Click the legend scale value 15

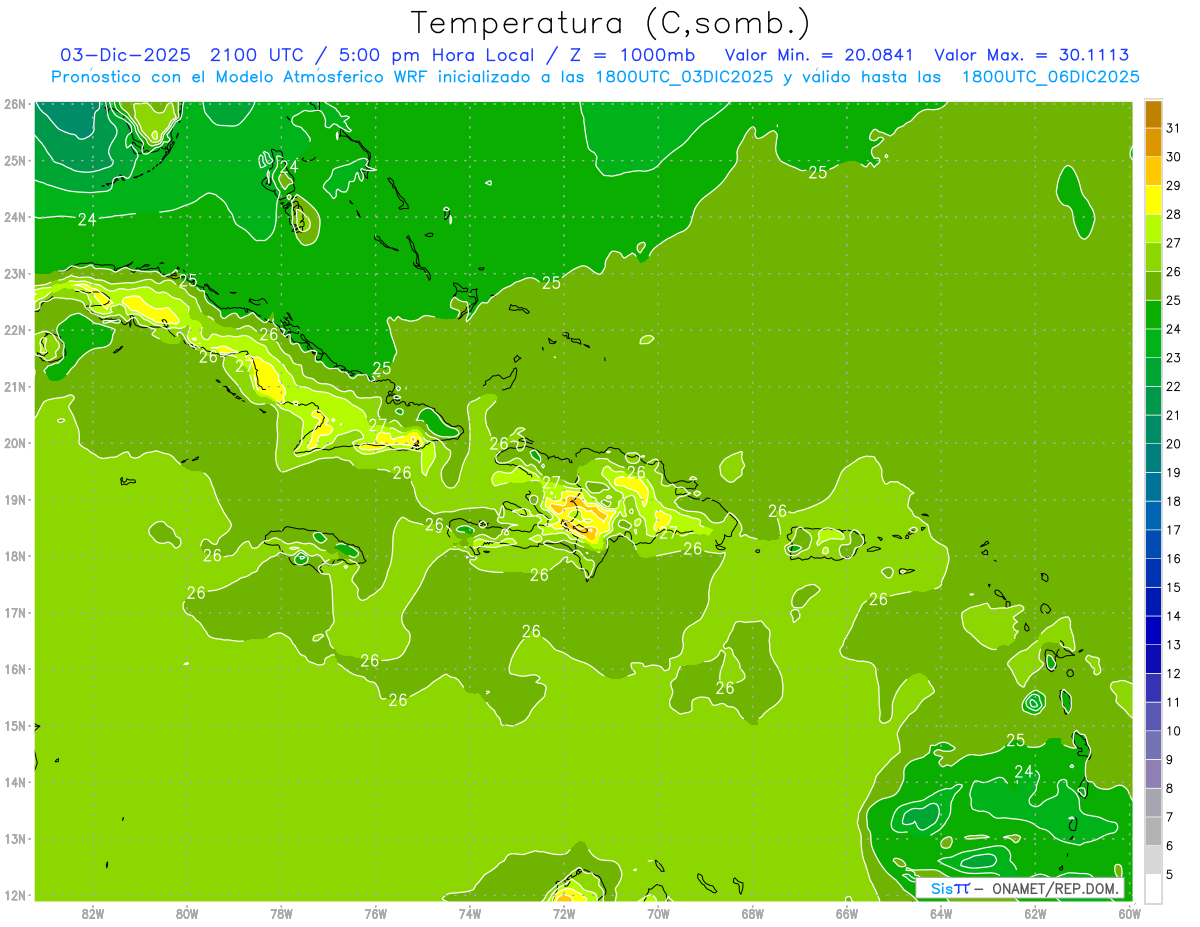(x=1174, y=587)
